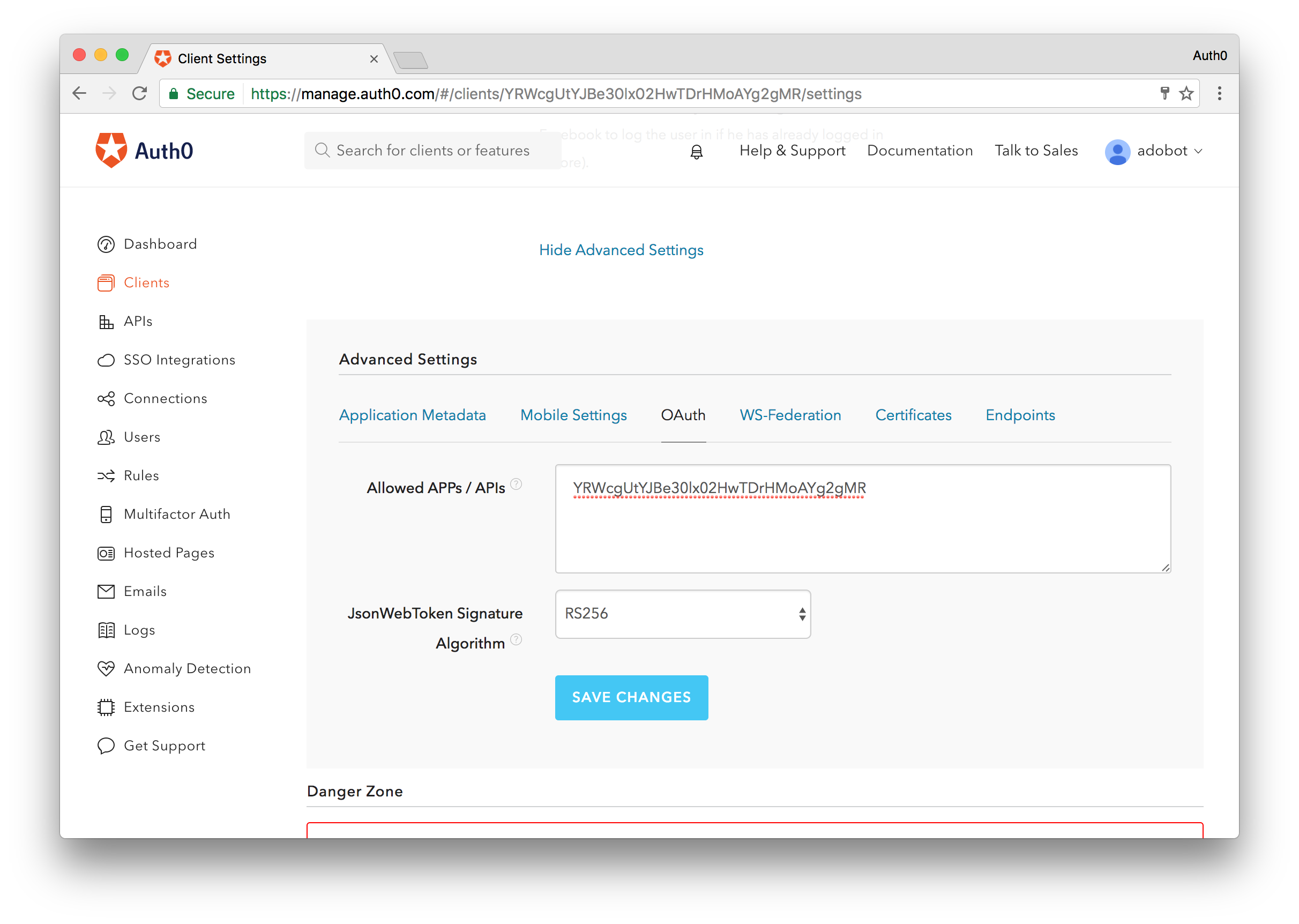Image resolution: width=1299 pixels, height=924 pixels.
Task: Open the Endpoints tab
Action: coord(1020,415)
